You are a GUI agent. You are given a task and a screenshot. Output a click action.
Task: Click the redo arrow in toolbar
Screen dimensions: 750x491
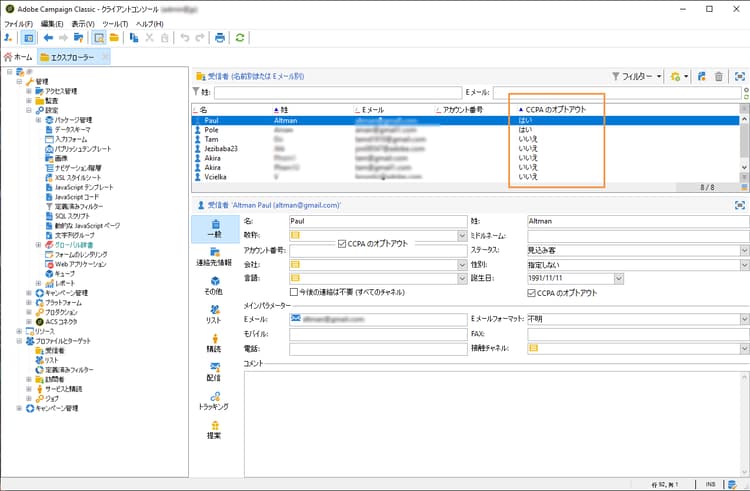pos(200,38)
